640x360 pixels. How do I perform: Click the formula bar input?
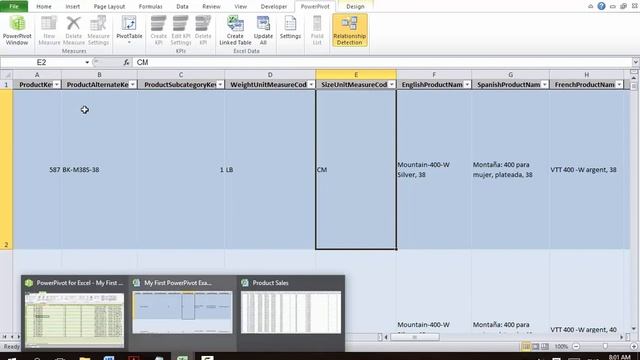click(x=382, y=62)
